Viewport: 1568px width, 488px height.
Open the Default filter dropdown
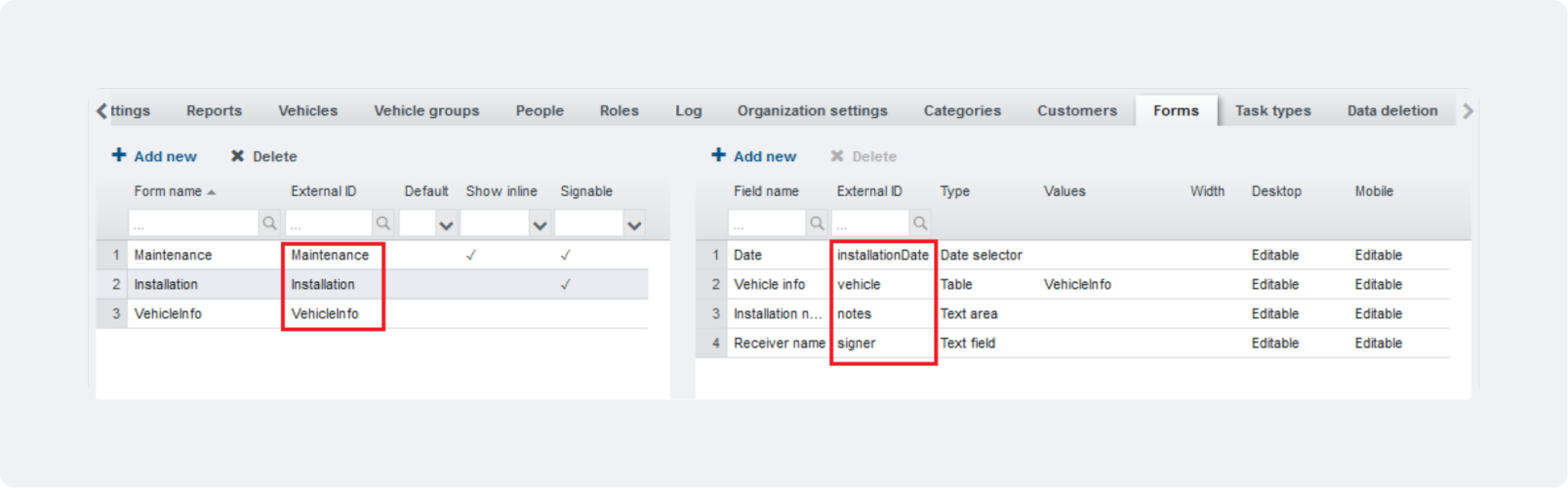tap(446, 224)
